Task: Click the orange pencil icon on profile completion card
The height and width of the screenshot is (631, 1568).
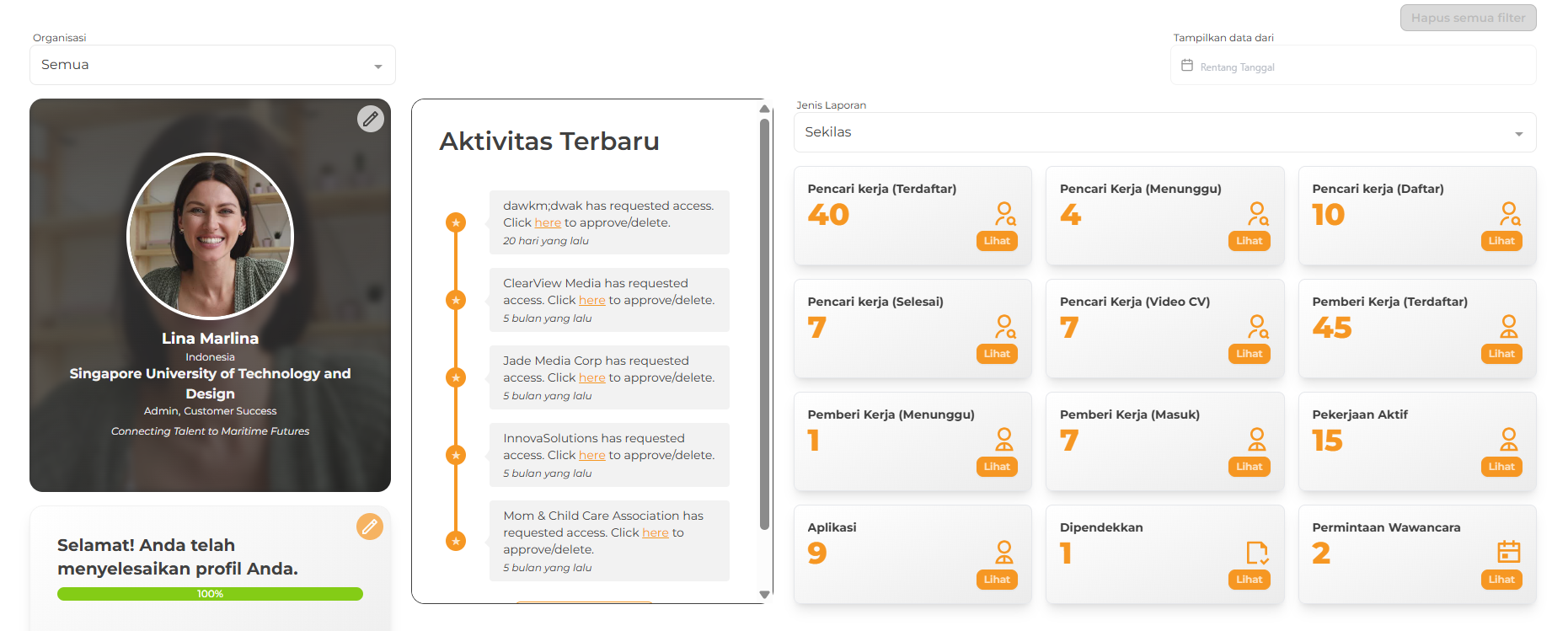Action: pyautogui.click(x=369, y=527)
